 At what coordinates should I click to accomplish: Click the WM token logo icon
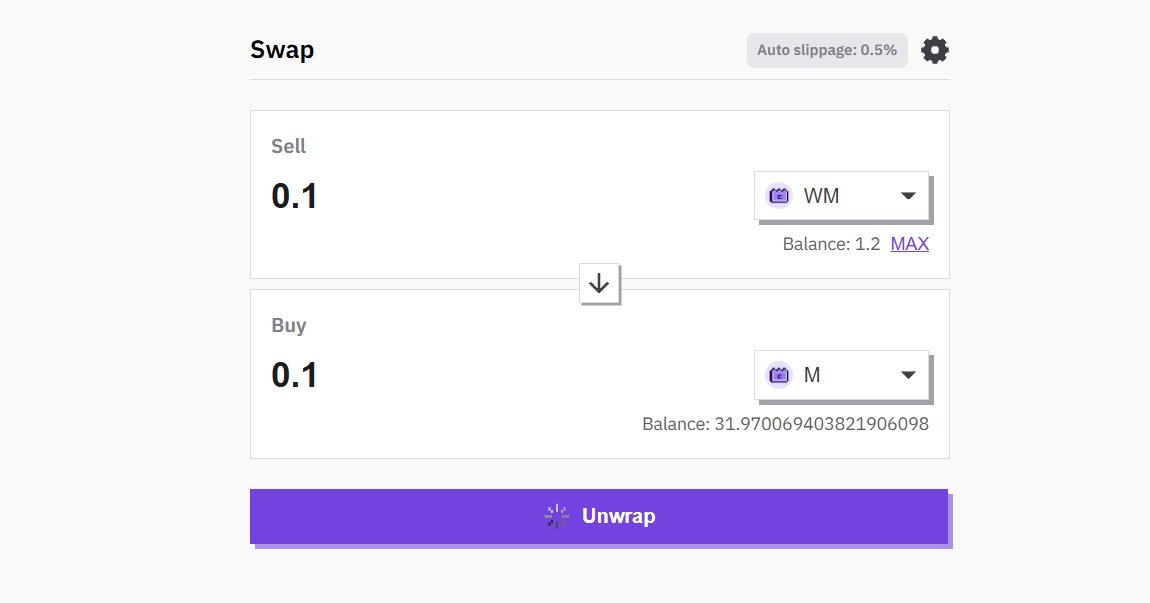click(779, 196)
